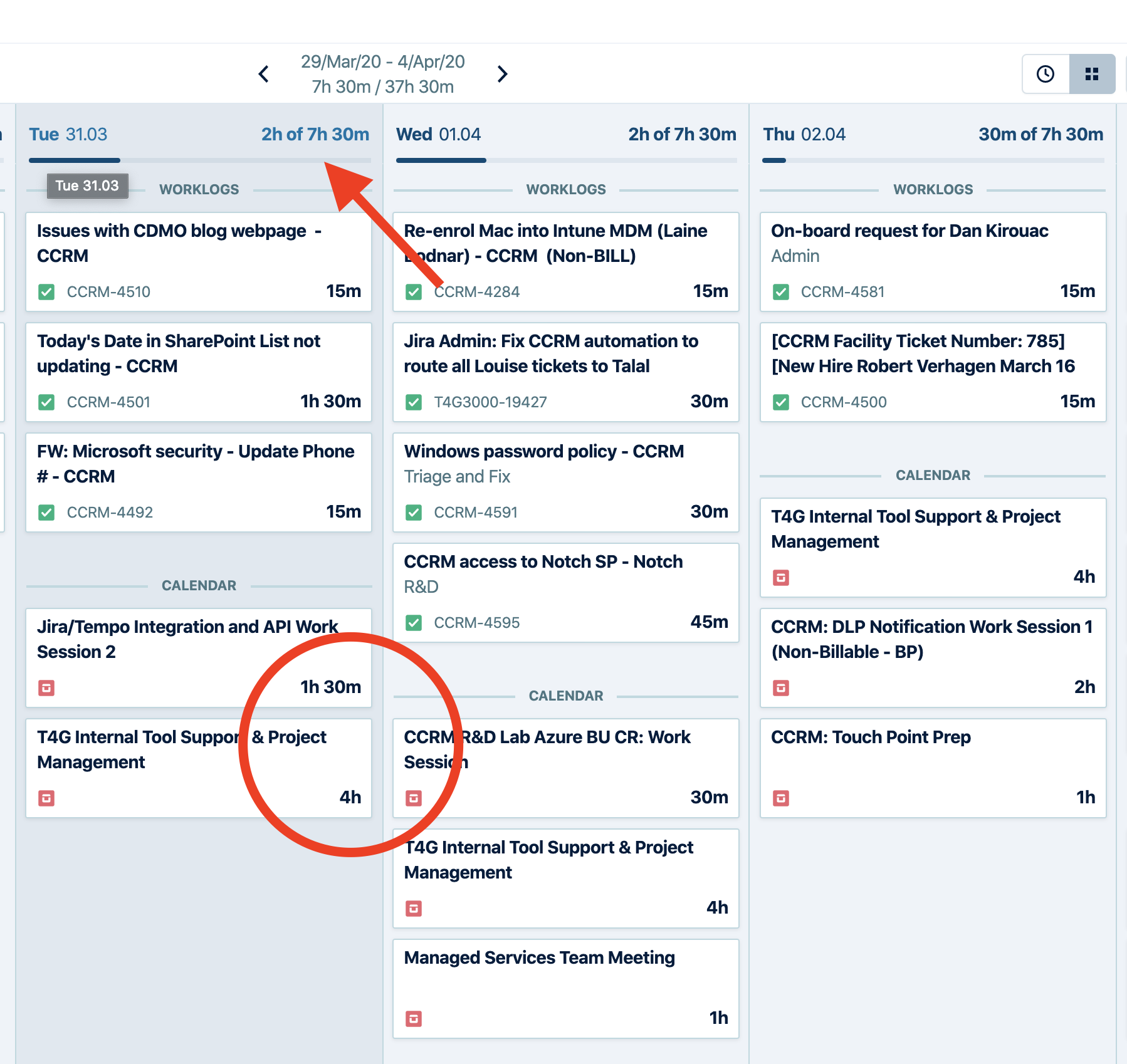Image resolution: width=1127 pixels, height=1064 pixels.
Task: Open the 29/Mar/20 - 4/Apr/20 date range picker
Action: pyautogui.click(x=382, y=62)
